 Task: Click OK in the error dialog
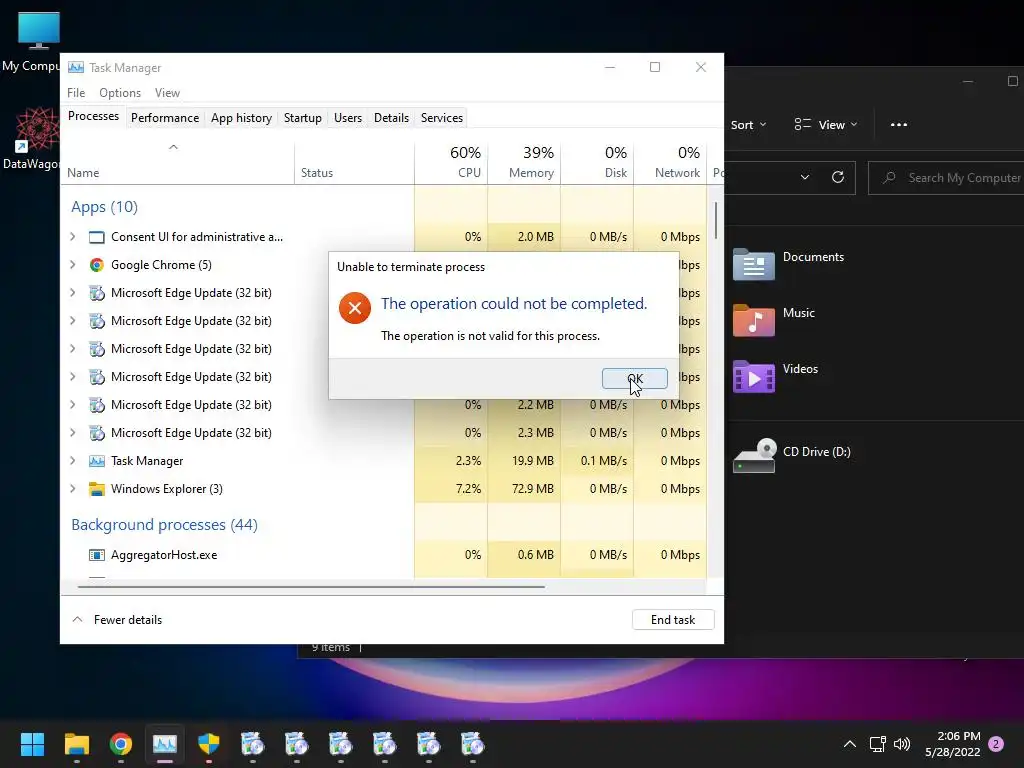click(x=634, y=378)
